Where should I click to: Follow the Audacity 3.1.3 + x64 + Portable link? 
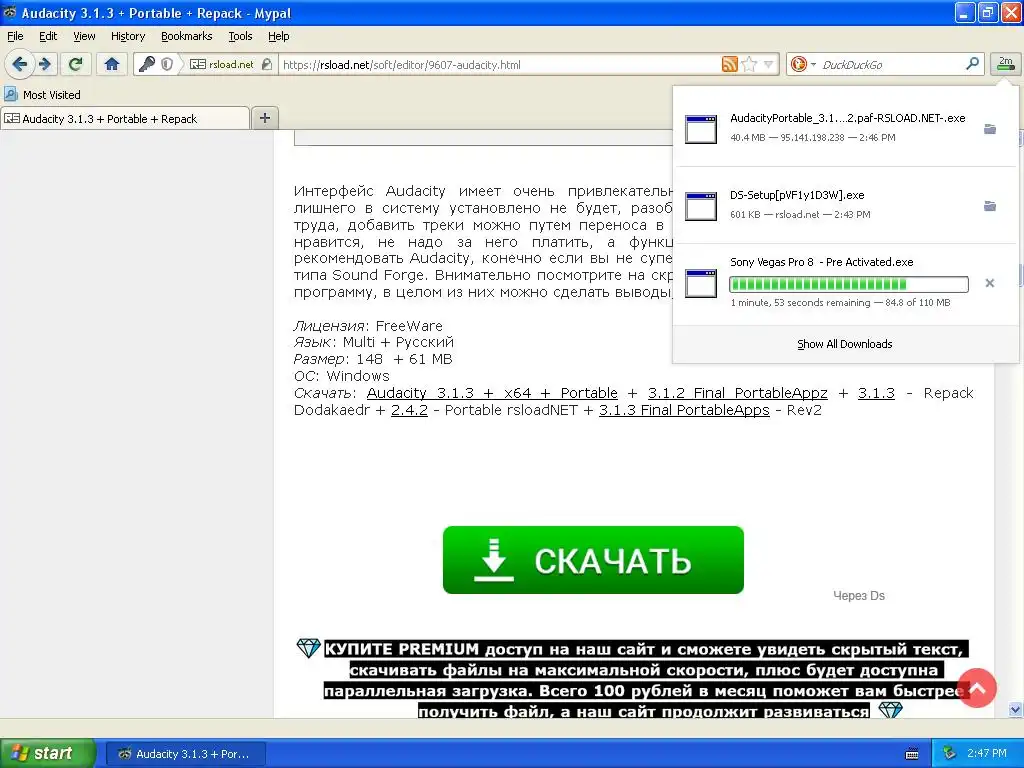pyautogui.click(x=492, y=393)
